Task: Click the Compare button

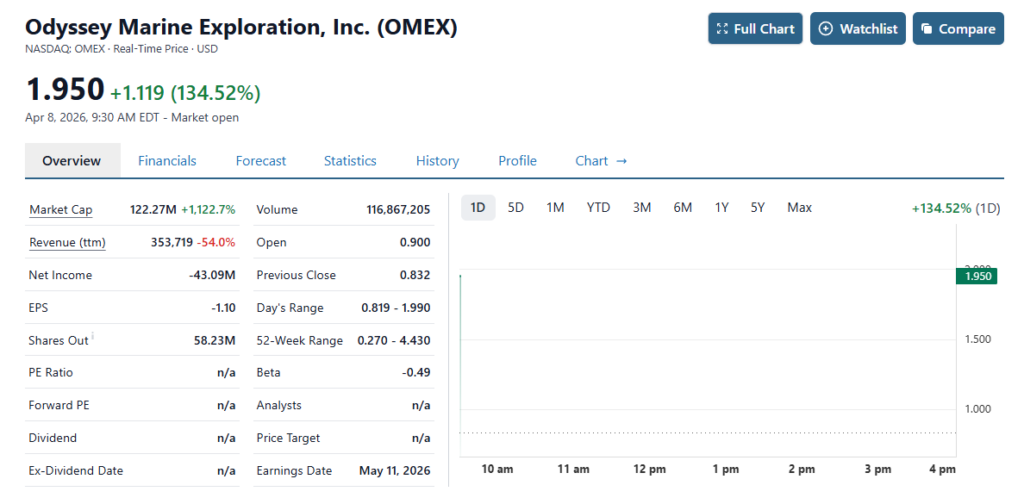Action: pyautogui.click(x=957, y=29)
